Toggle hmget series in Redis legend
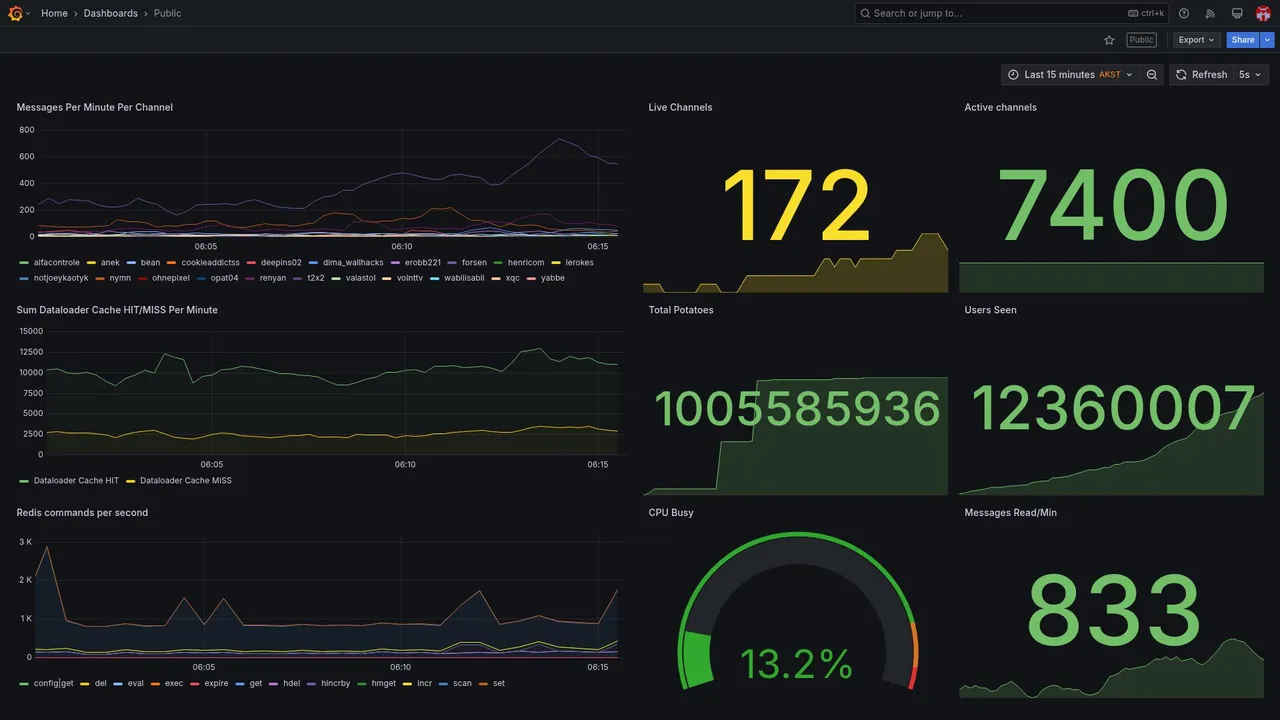Screen dimensions: 1280x720 pos(384,684)
